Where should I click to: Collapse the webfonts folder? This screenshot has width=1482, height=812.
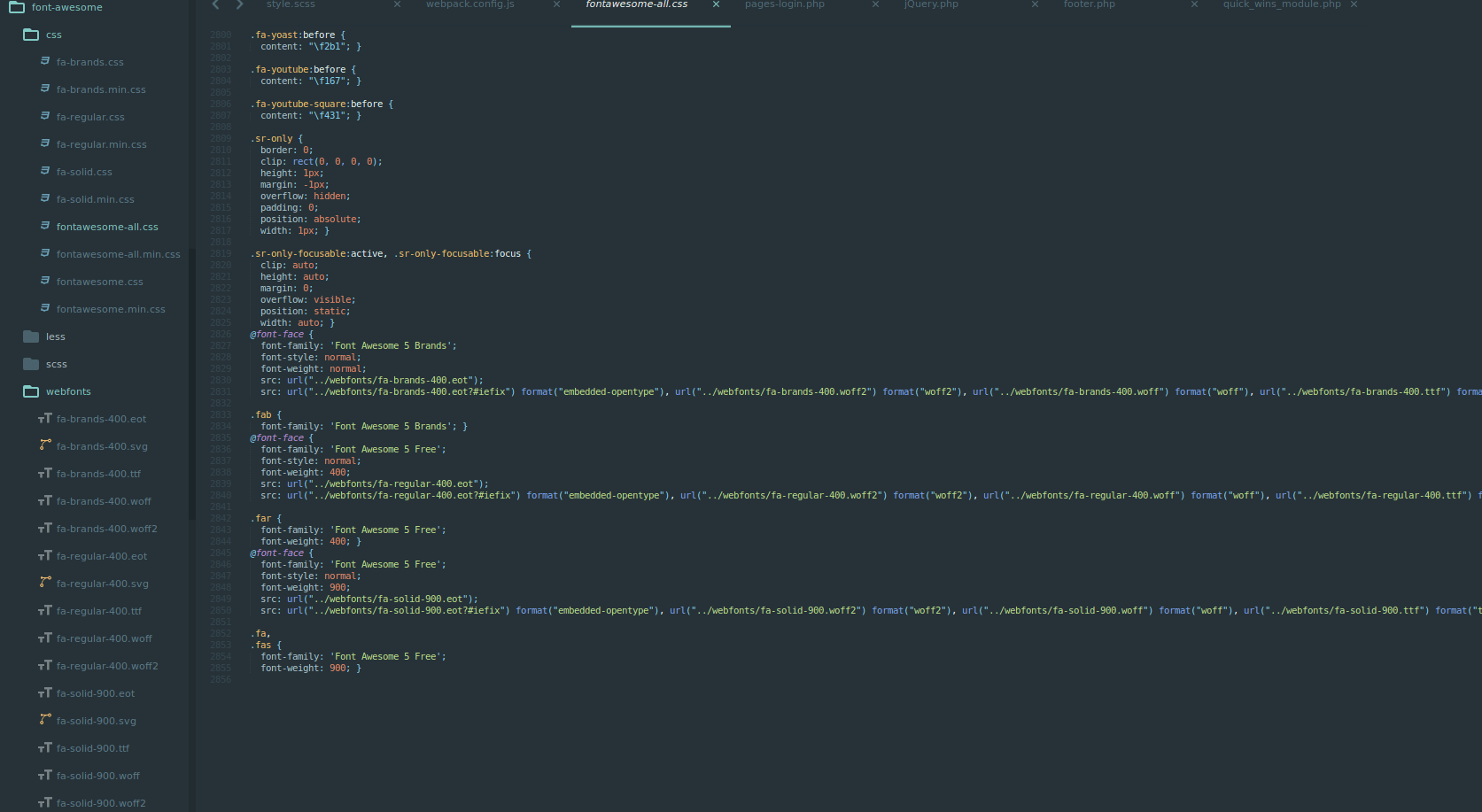point(68,391)
